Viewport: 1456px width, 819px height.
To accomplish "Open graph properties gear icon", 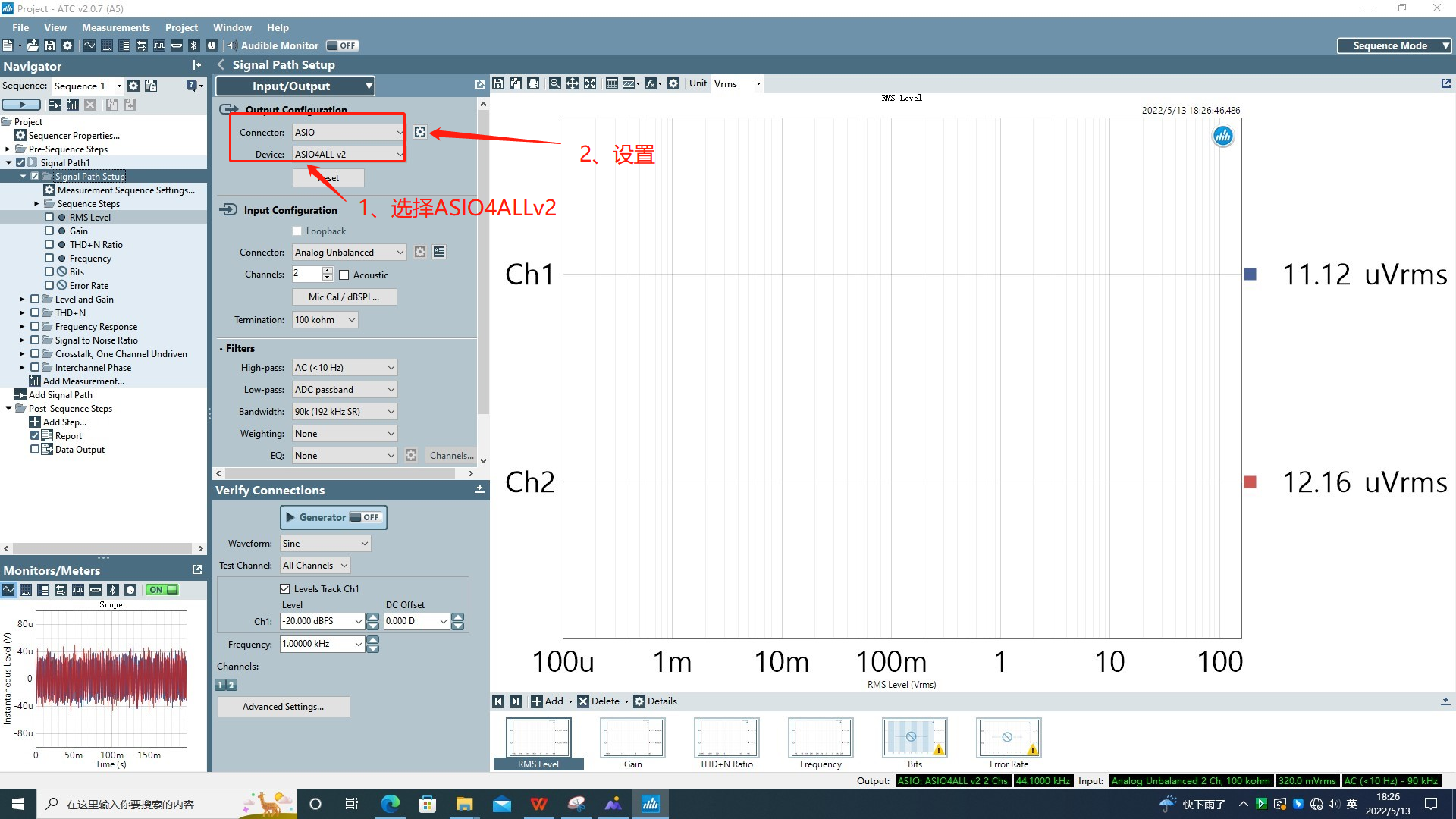I will pos(673,83).
